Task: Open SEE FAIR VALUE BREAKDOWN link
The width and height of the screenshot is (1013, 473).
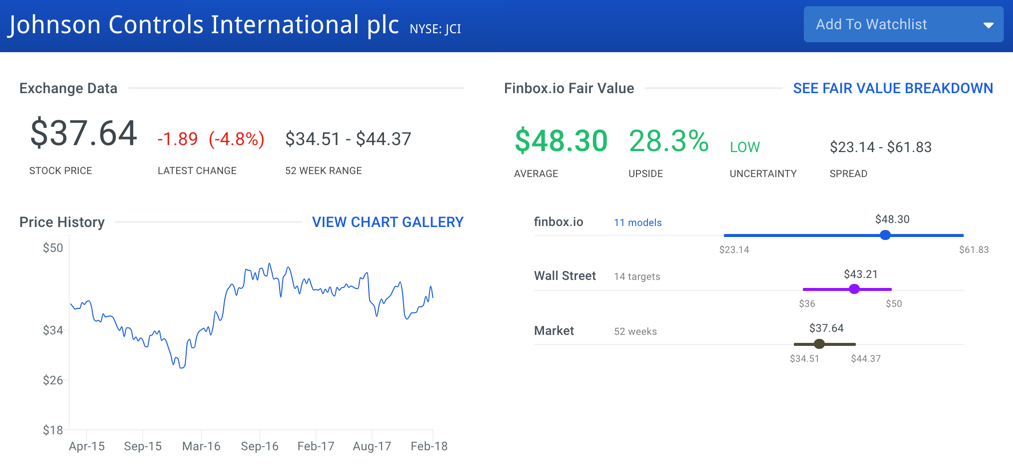Action: click(x=893, y=89)
